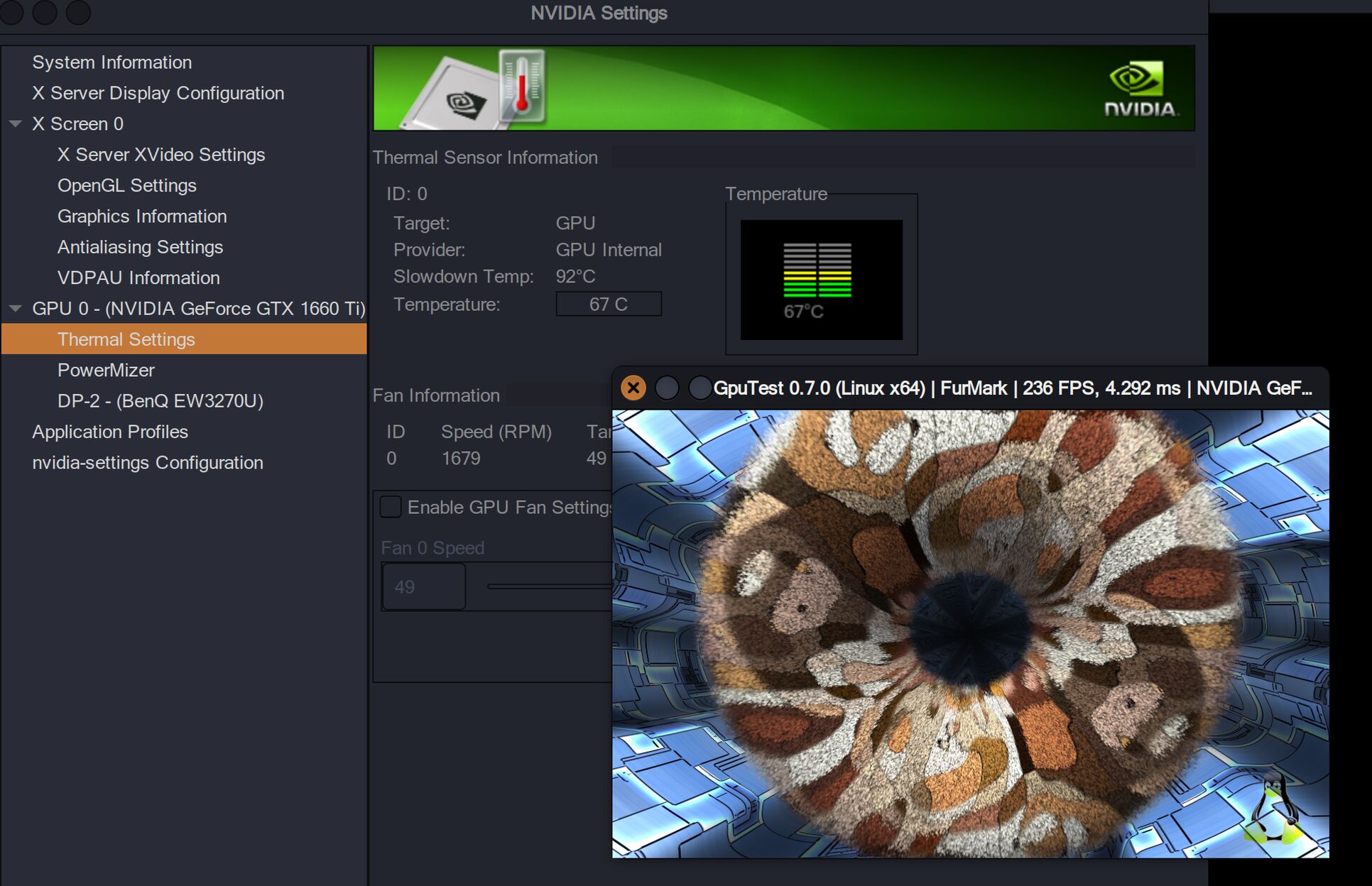Click the Fan 0 Speed value field
The width and height of the screenshot is (1372, 886).
(x=424, y=586)
